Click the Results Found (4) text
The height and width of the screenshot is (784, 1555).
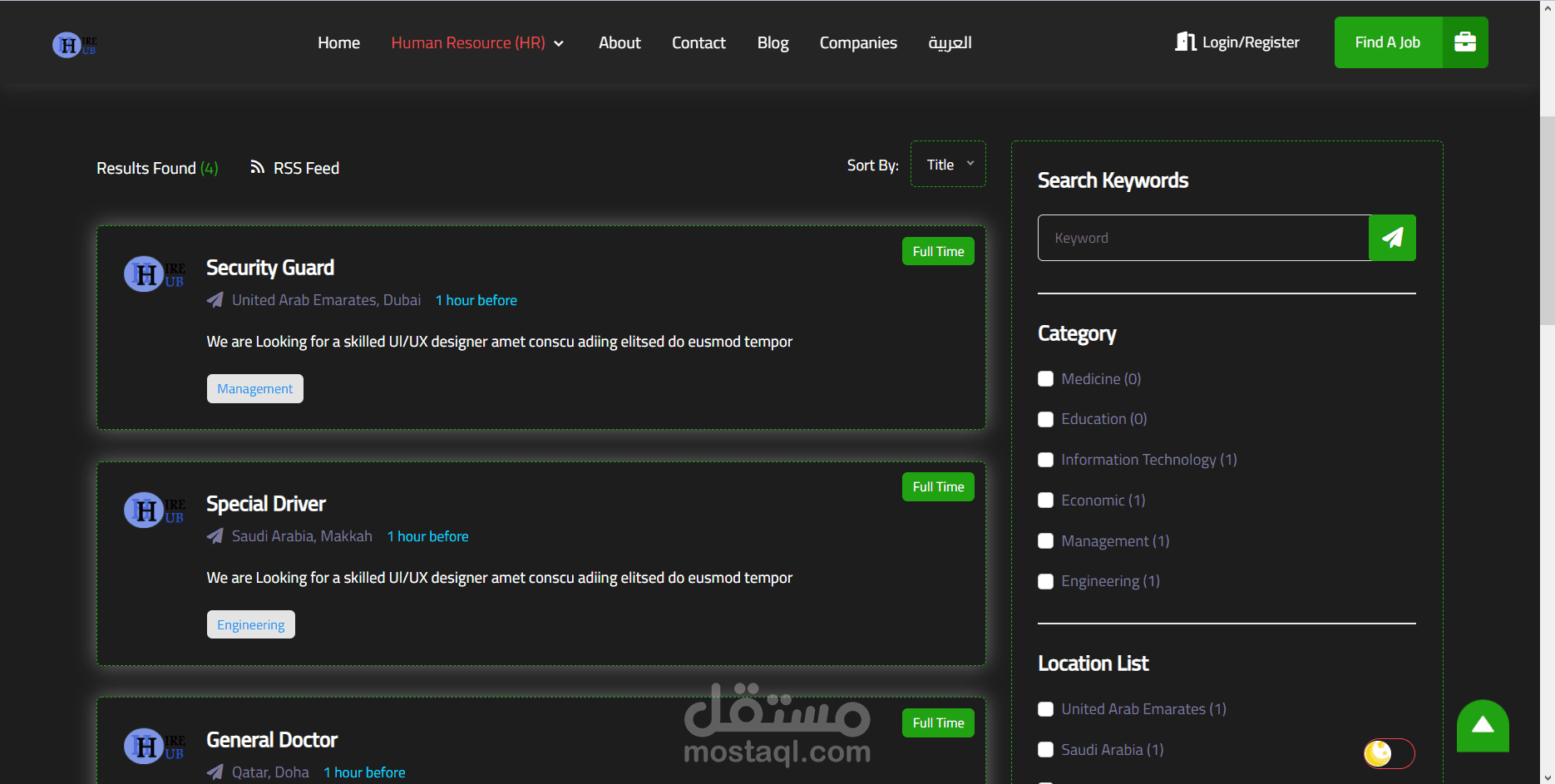157,168
